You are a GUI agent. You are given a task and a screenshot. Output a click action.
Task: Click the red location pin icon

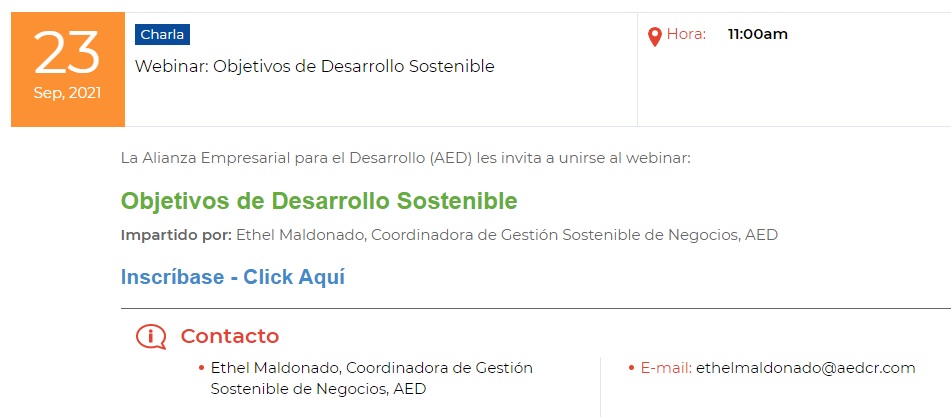click(654, 36)
